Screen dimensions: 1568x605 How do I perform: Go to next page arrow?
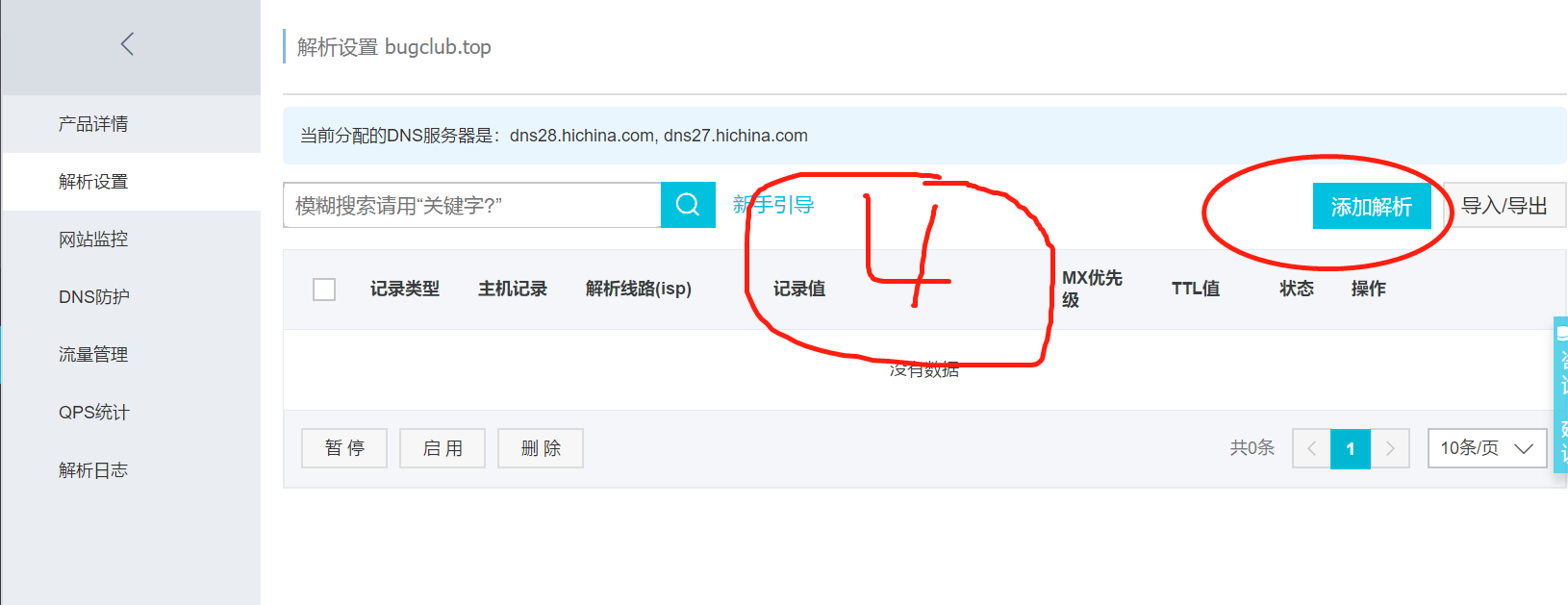click(1390, 448)
